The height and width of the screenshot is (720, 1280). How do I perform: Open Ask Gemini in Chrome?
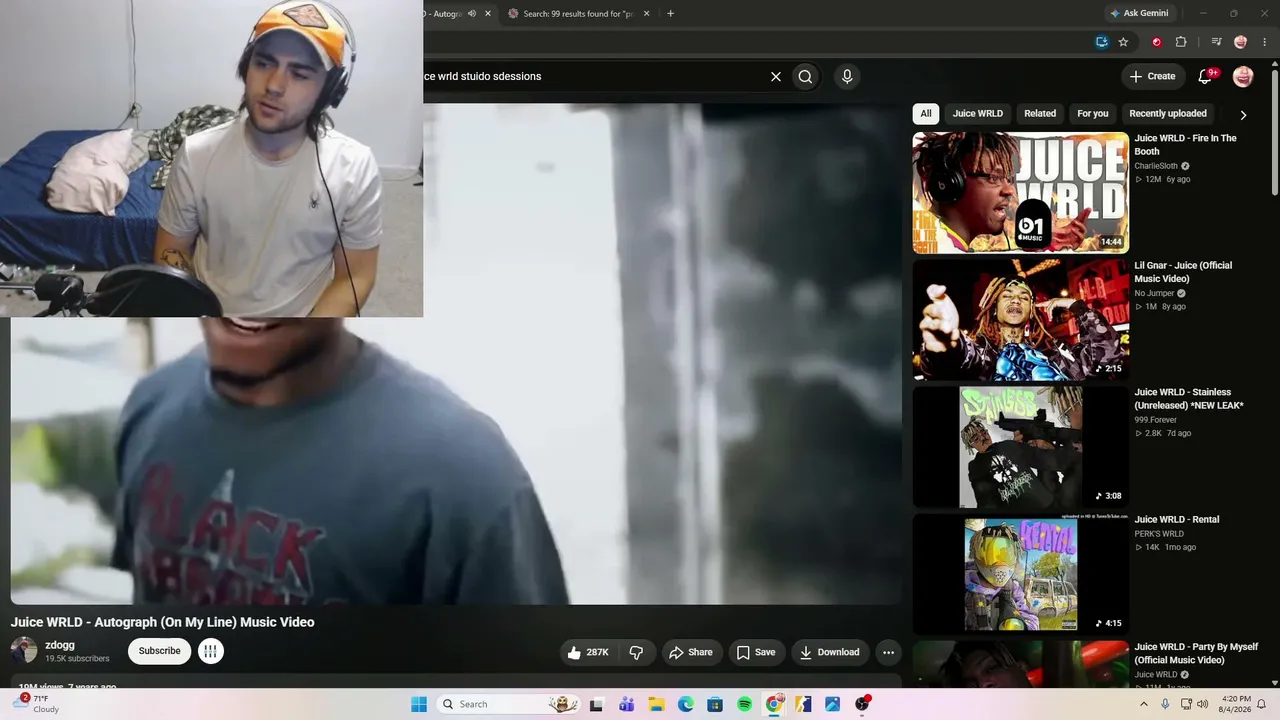1139,13
